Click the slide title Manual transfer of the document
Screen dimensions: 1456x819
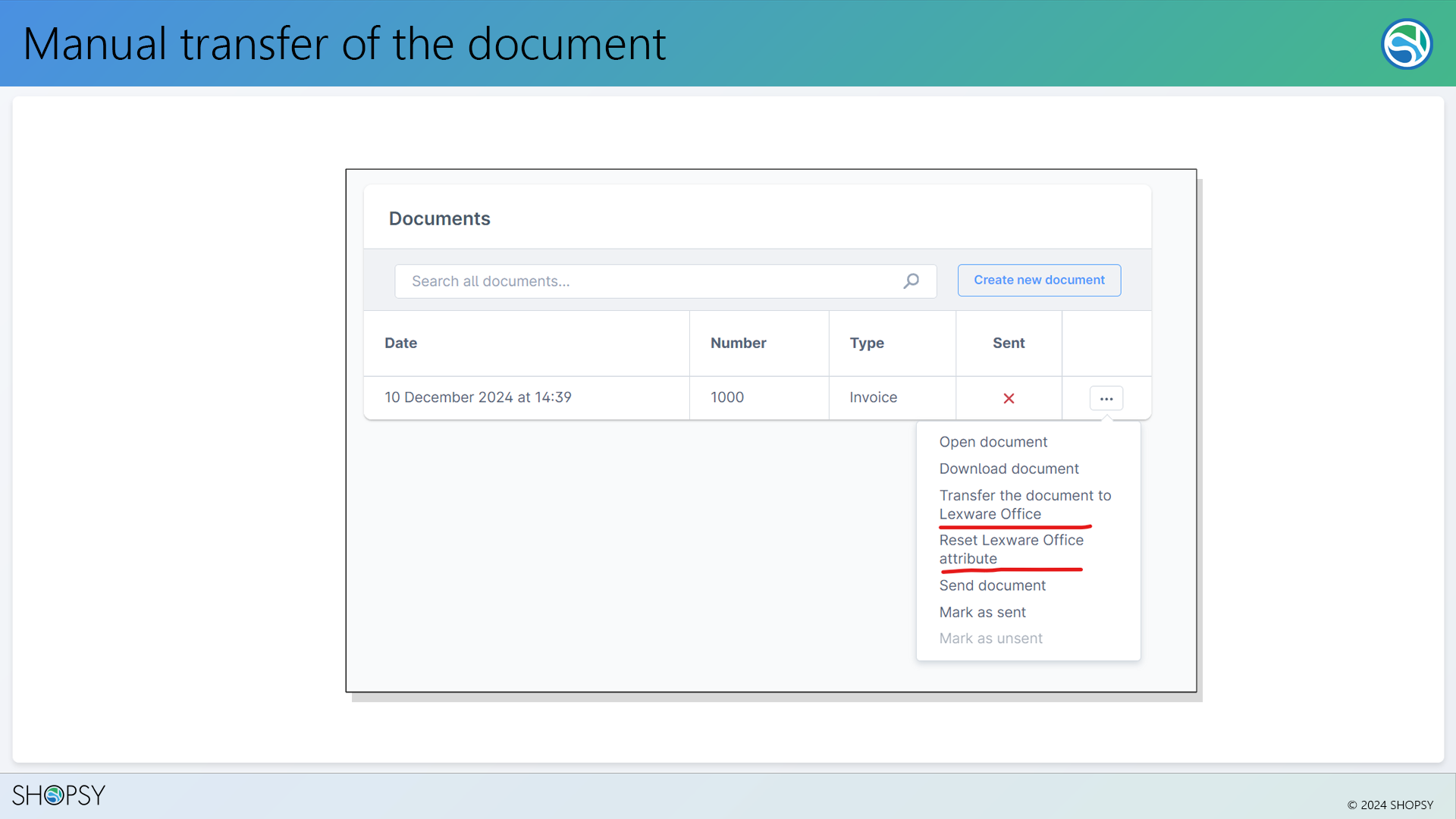coord(344,43)
